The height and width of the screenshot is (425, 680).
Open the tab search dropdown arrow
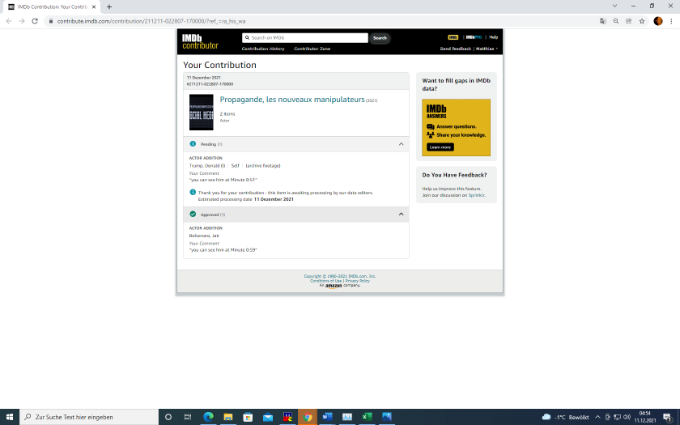click(x=615, y=6)
